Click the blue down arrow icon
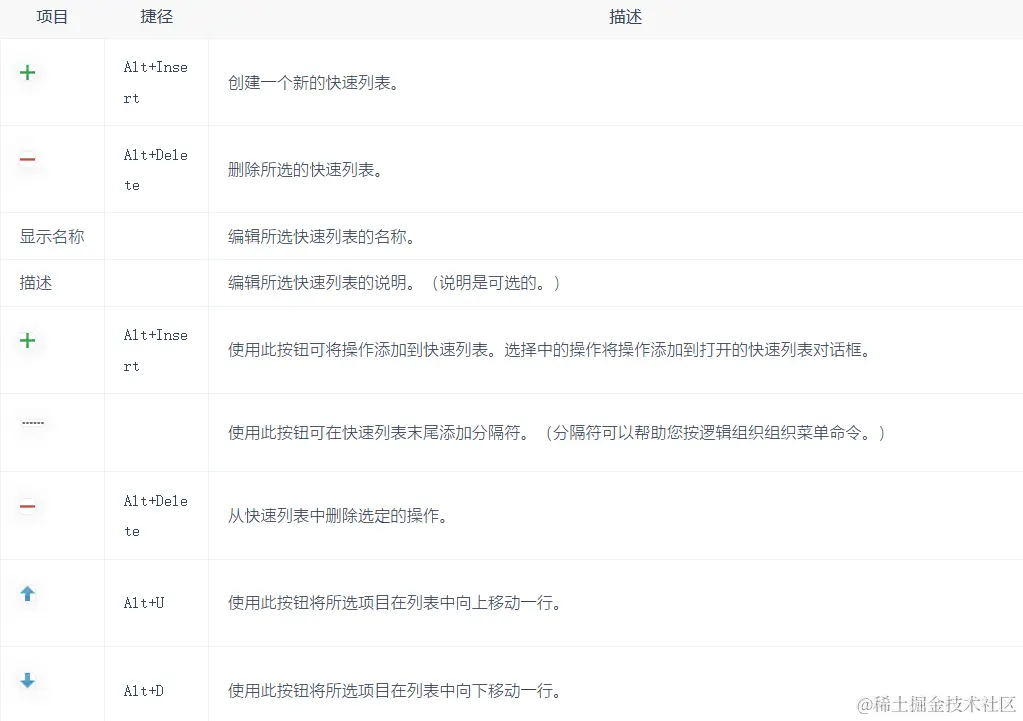Viewport: 1023px width, 721px height. click(27, 681)
